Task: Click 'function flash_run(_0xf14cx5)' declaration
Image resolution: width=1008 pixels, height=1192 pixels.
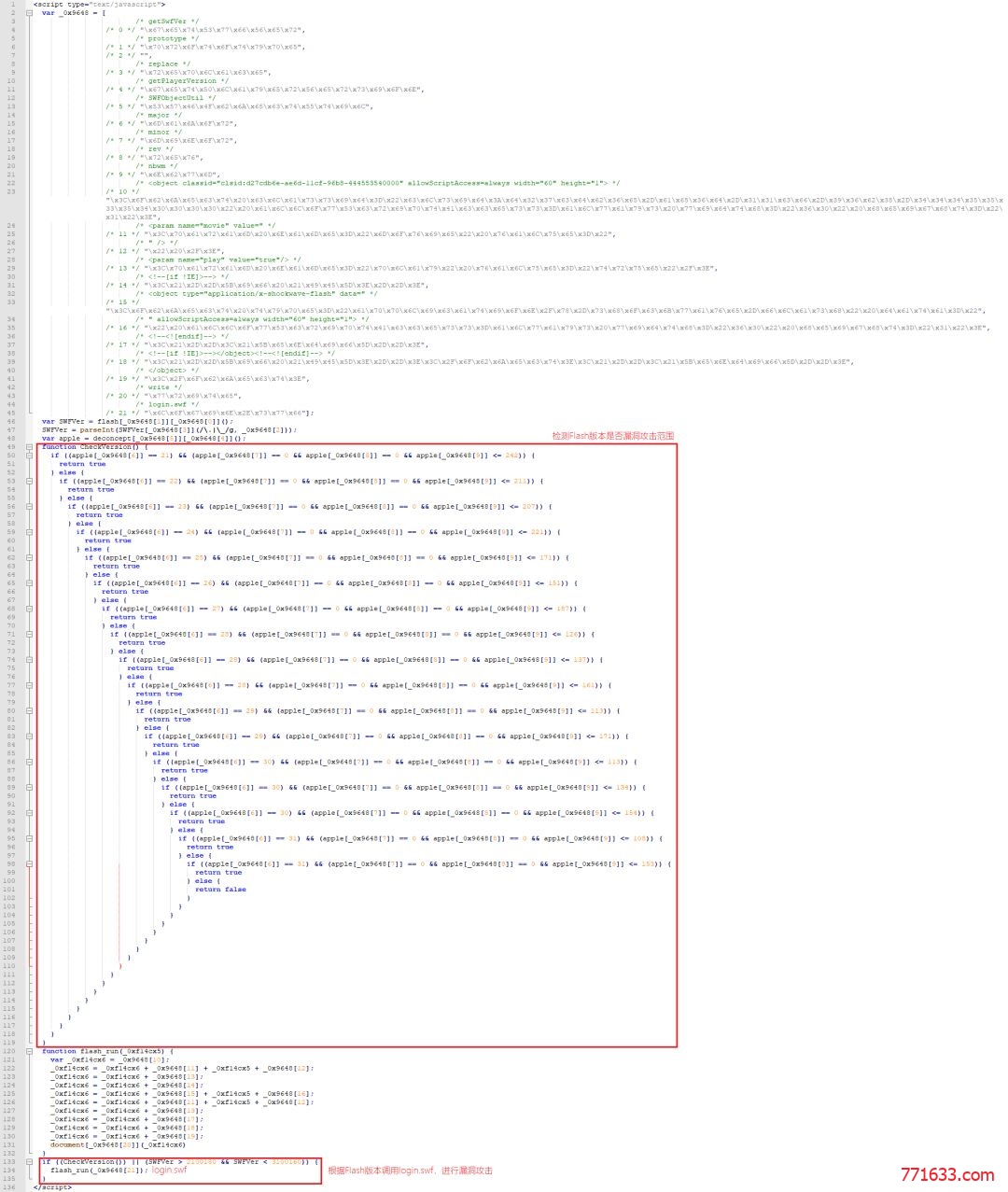Action: pyautogui.click(x=107, y=1051)
